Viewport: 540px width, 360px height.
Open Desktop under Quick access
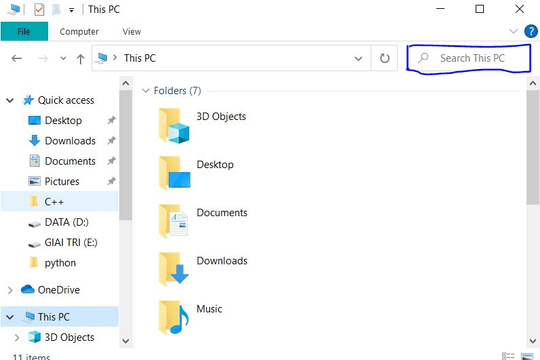coord(63,121)
